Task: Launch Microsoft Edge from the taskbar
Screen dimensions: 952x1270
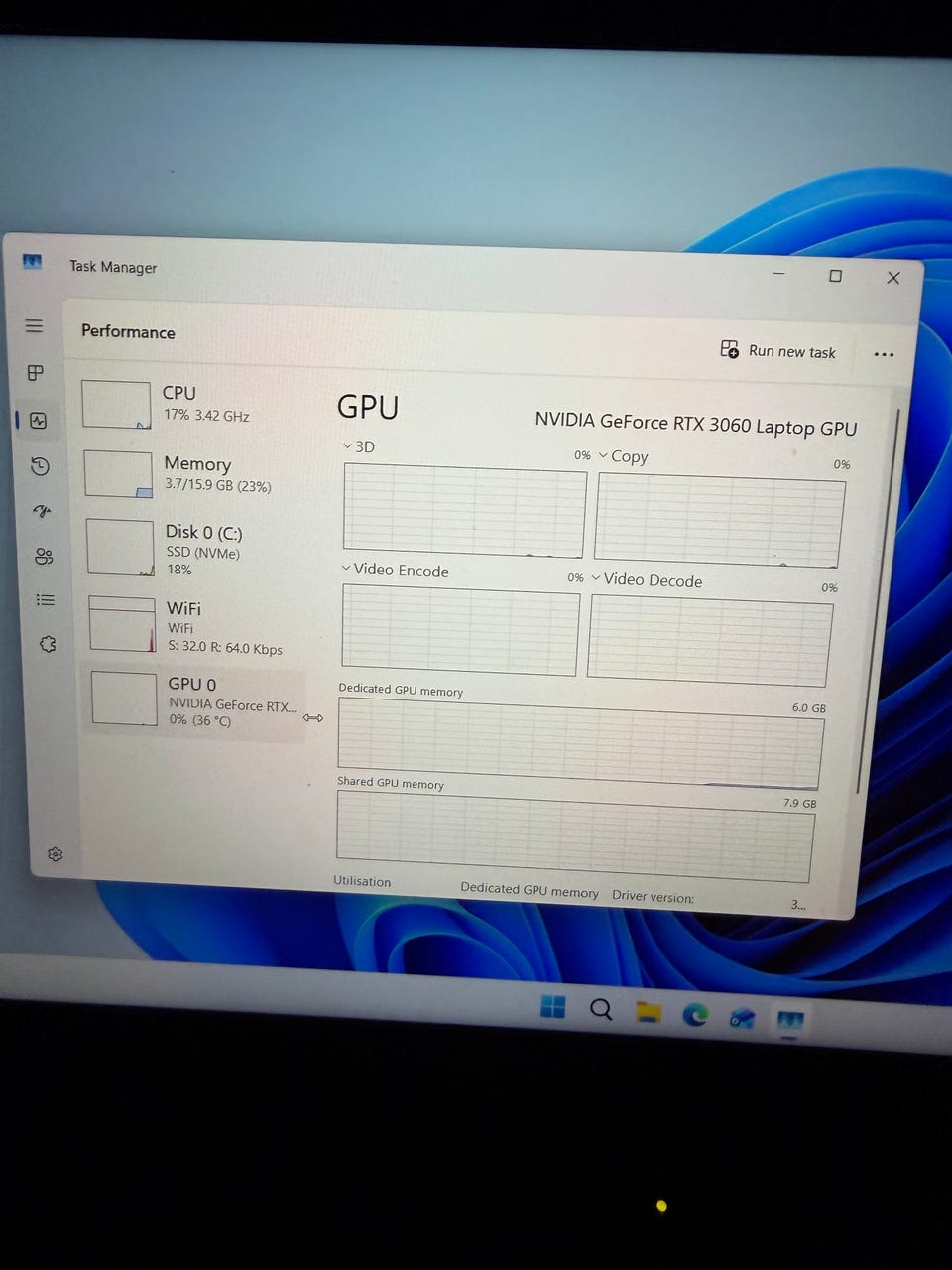Action: point(695,1014)
